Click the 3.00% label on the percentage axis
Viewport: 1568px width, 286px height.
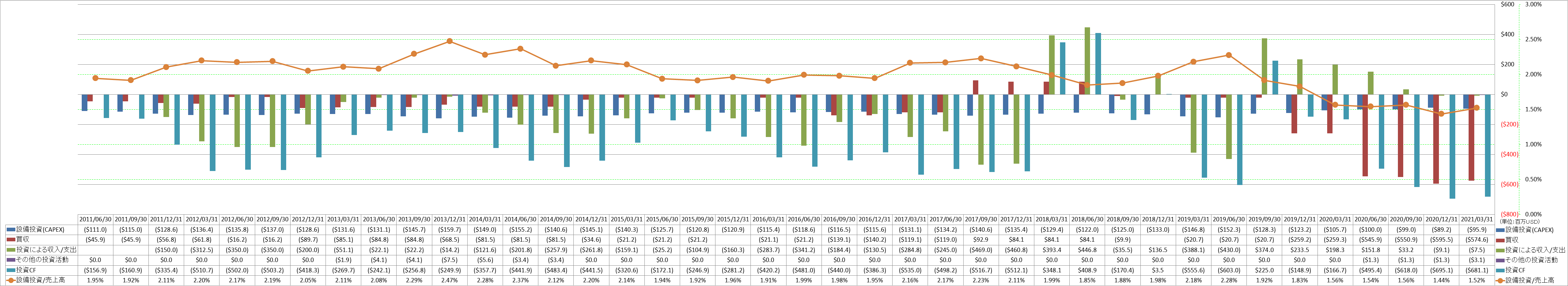point(1533,4)
